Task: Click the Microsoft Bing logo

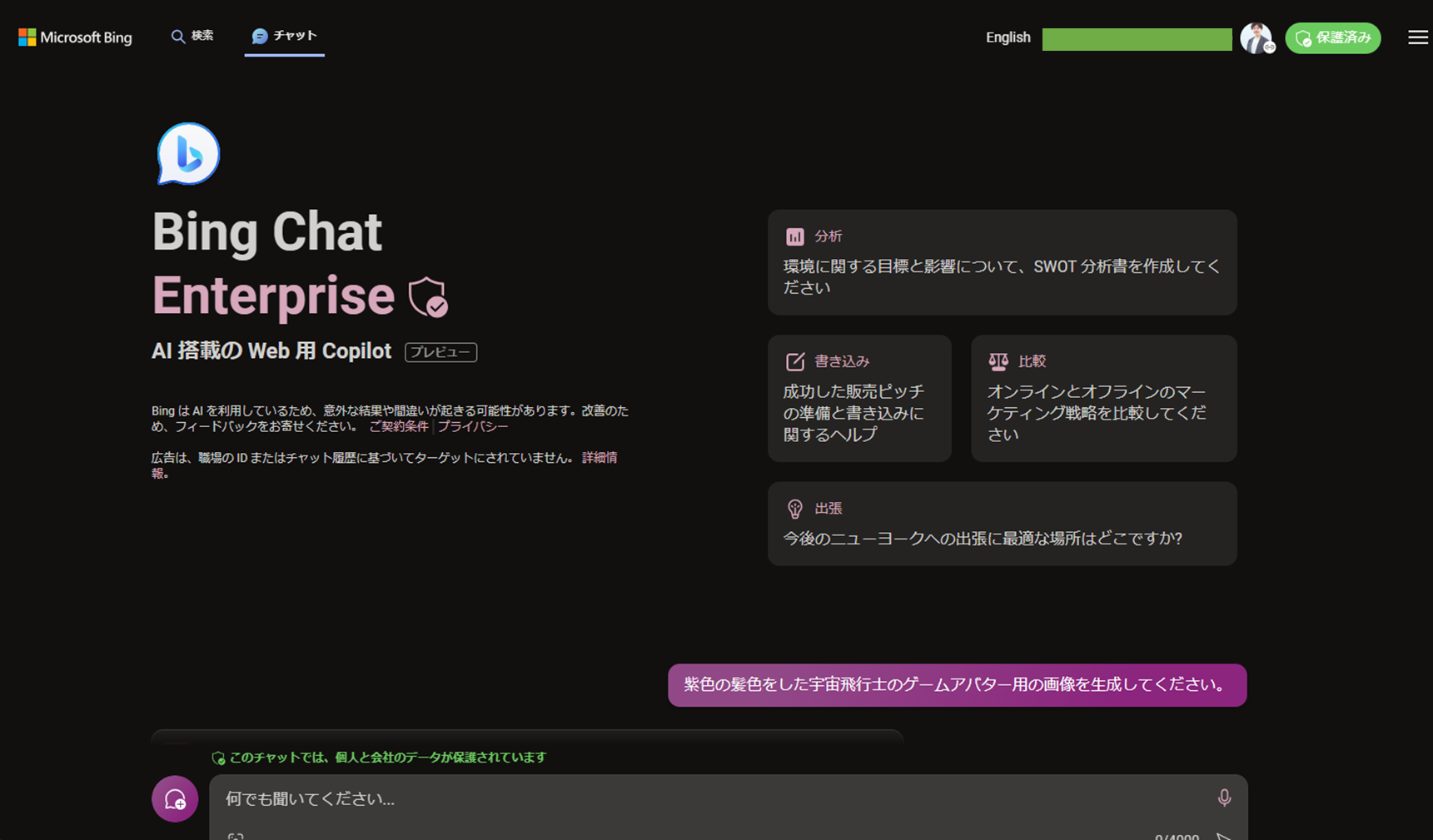Action: 75,37
